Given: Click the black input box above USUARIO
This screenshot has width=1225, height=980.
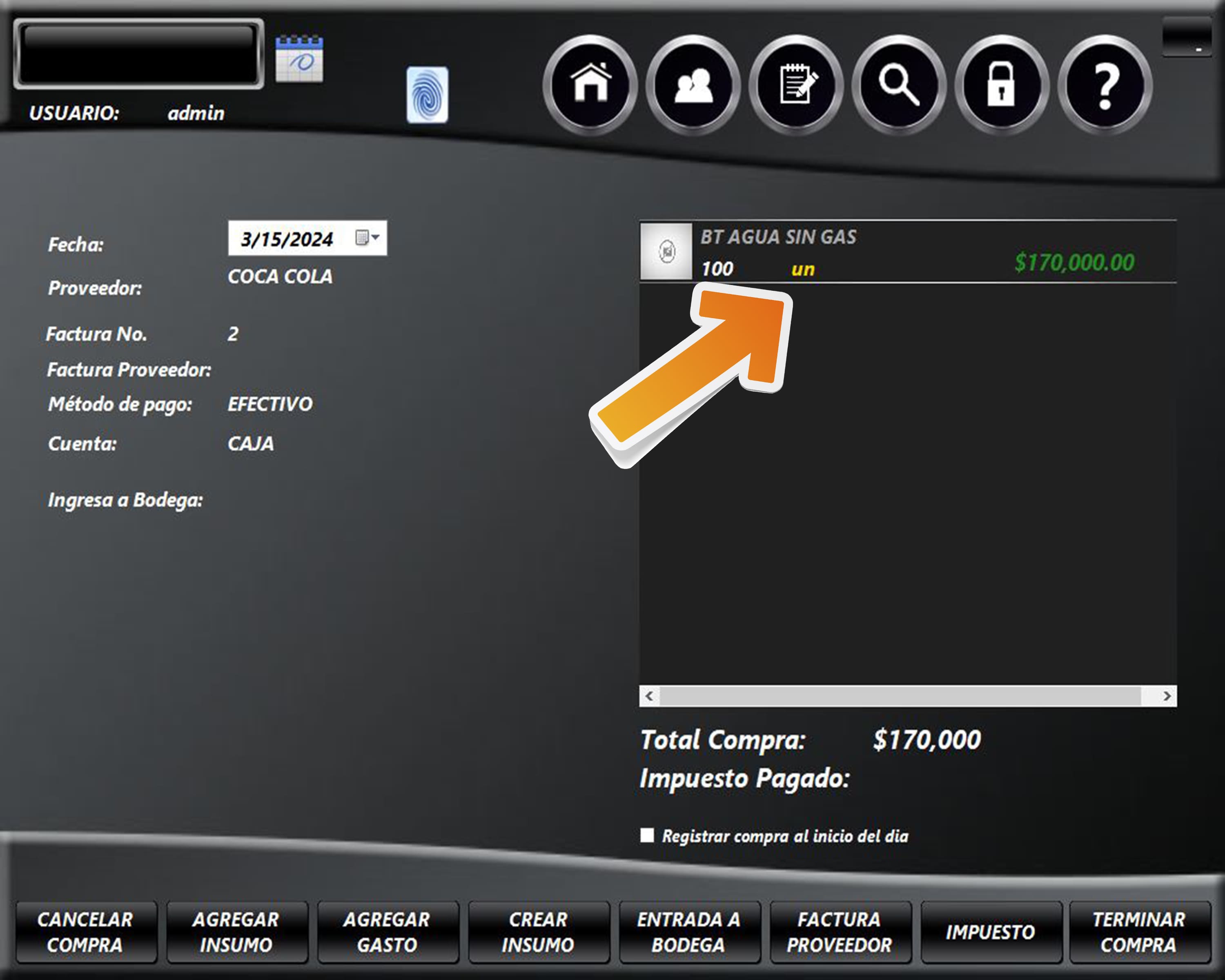Looking at the screenshot, I should pyautogui.click(x=139, y=54).
